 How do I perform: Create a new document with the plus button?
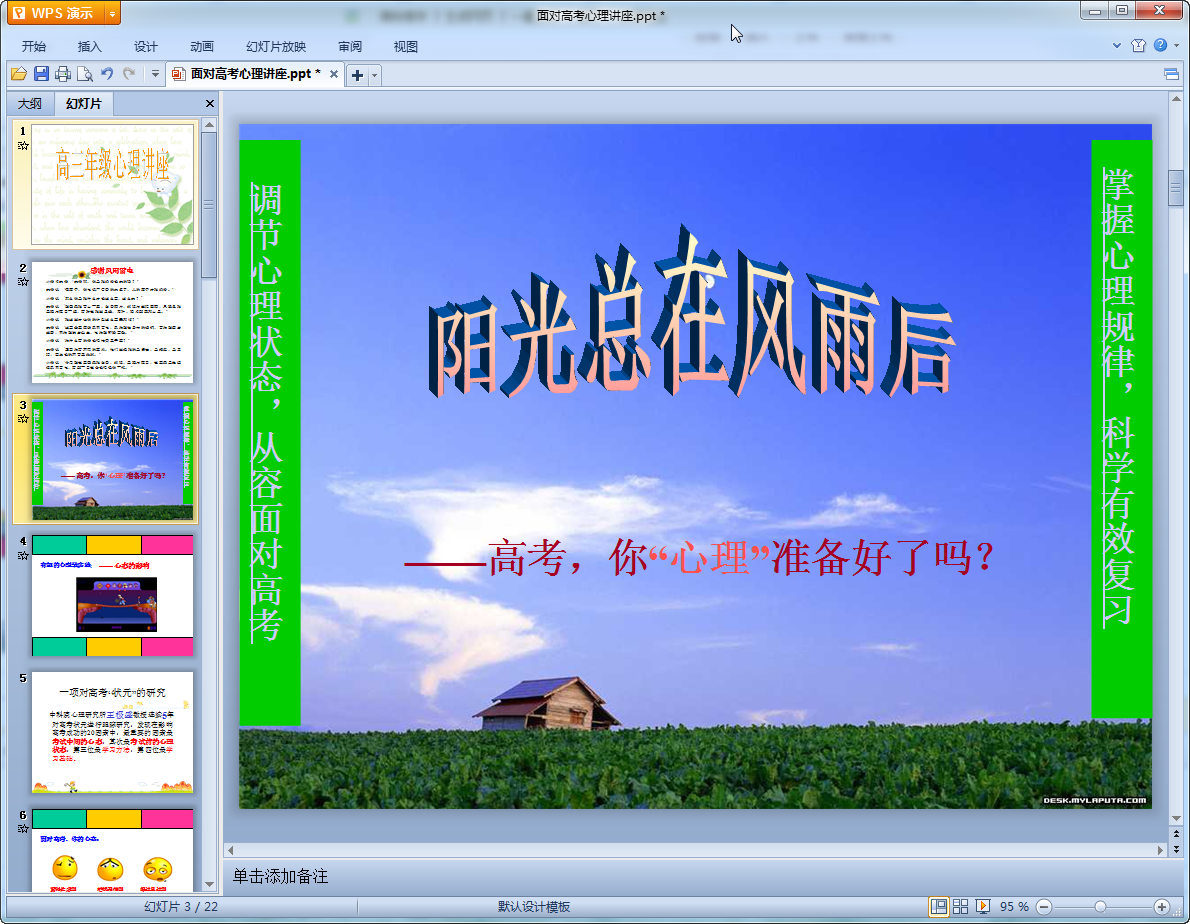pyautogui.click(x=357, y=74)
